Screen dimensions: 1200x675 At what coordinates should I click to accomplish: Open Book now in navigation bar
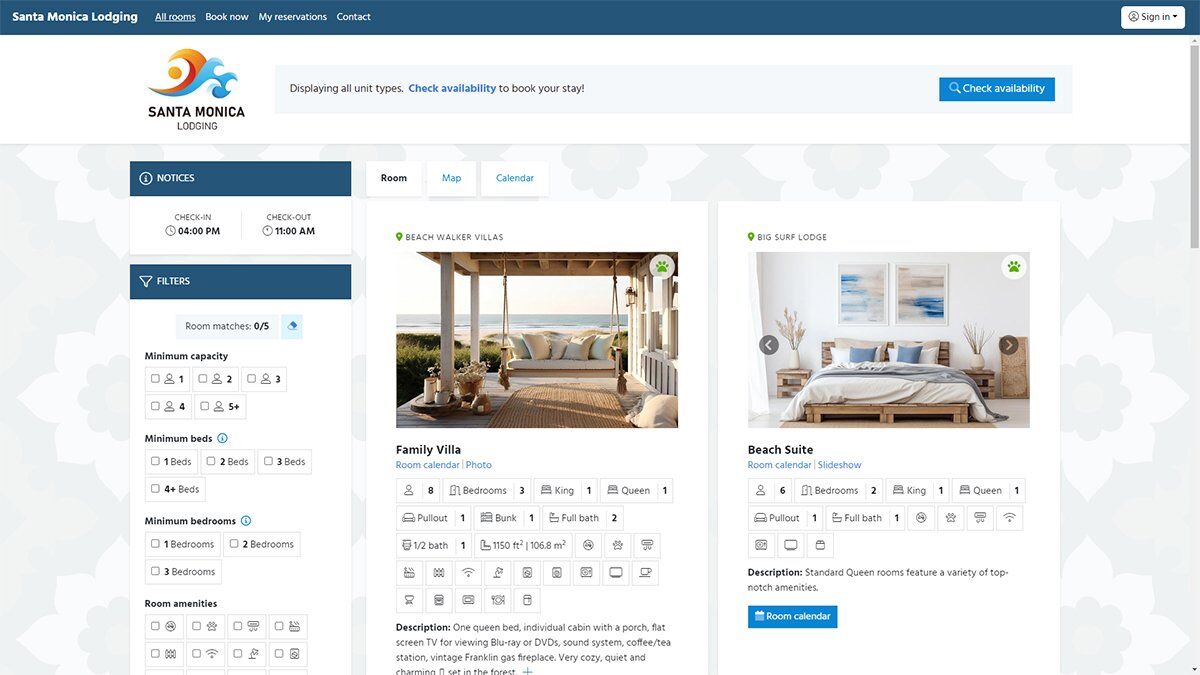(227, 17)
